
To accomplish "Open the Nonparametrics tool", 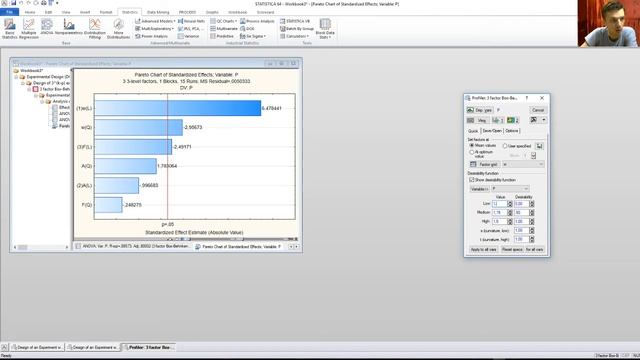I will pyautogui.click(x=69, y=27).
